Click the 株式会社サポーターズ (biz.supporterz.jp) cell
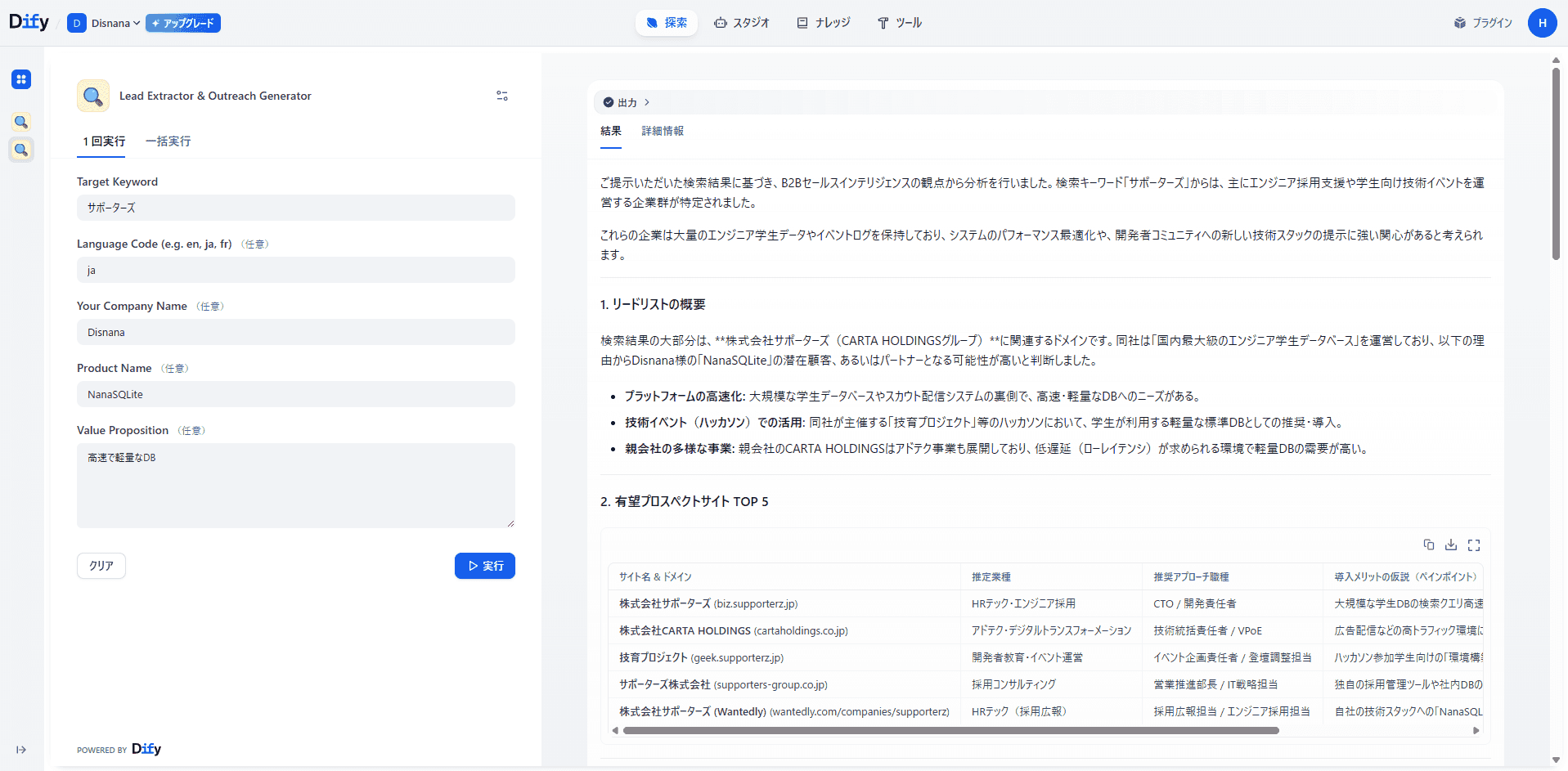 tap(784, 603)
